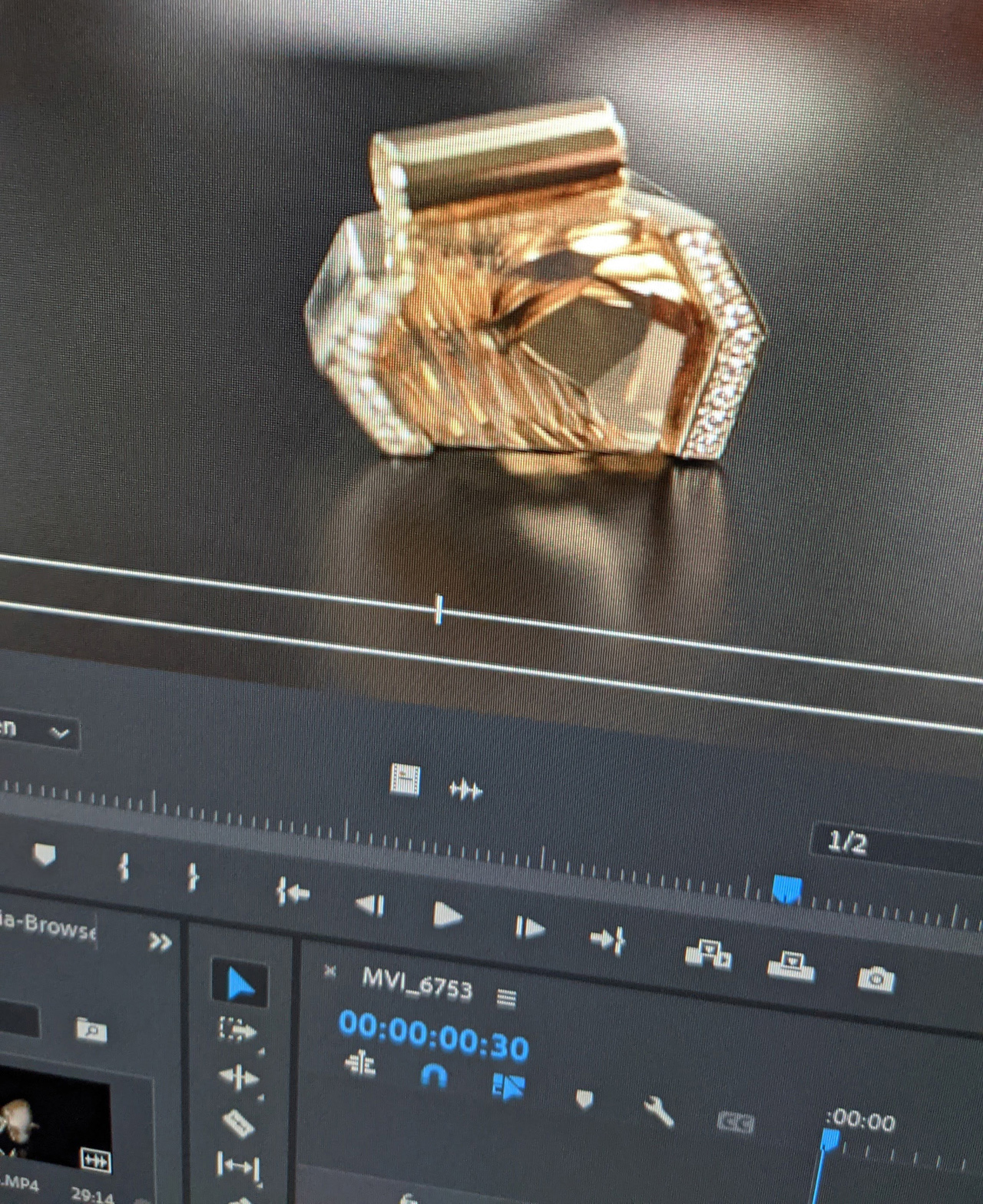Screen dimensions: 983x1204
Task: Click the Drag Video Only filmstrip icon
Action: click(x=405, y=780)
